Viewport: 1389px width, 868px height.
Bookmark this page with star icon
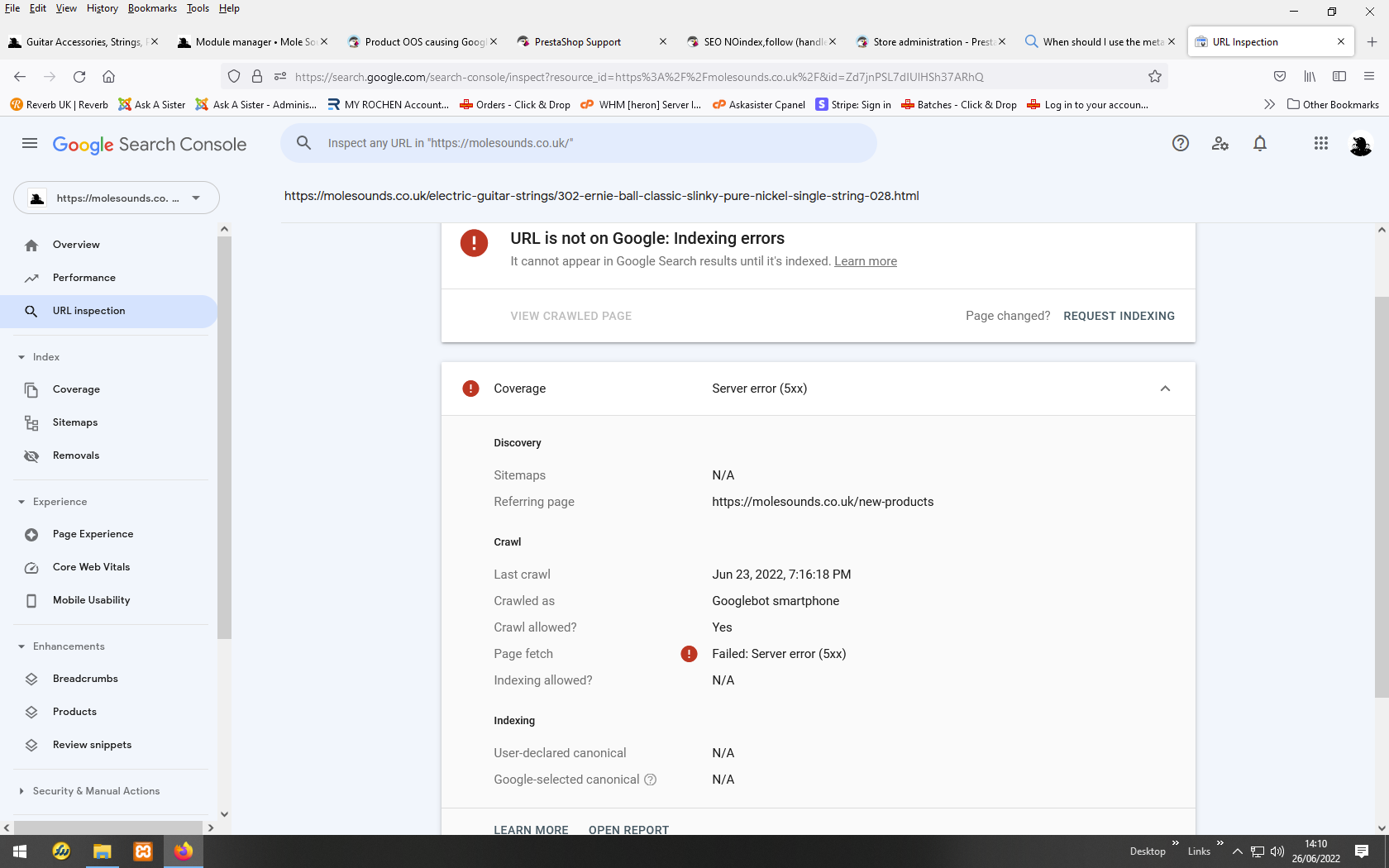(1155, 77)
